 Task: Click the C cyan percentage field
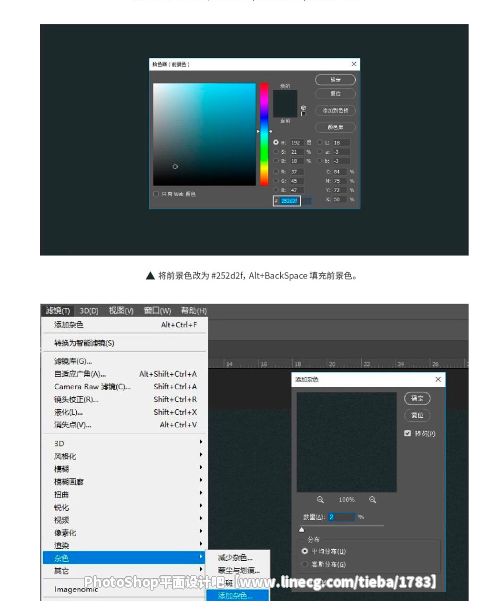pos(339,172)
